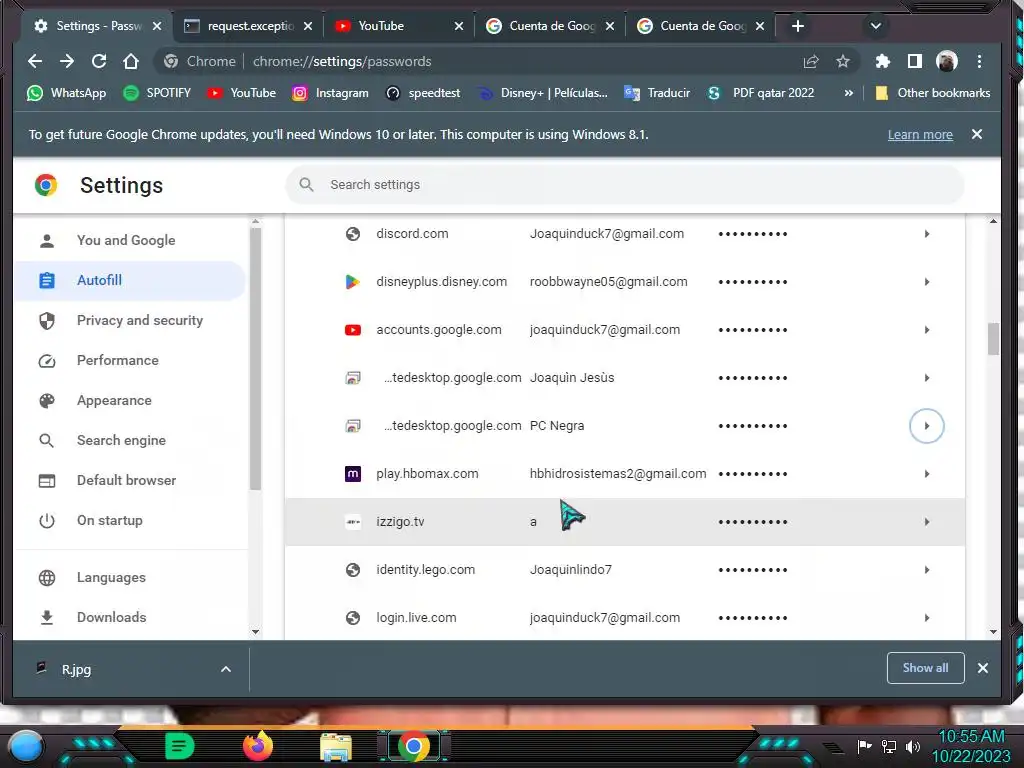
Task: Click the play.hbomax.com site link
Action: click(x=427, y=473)
